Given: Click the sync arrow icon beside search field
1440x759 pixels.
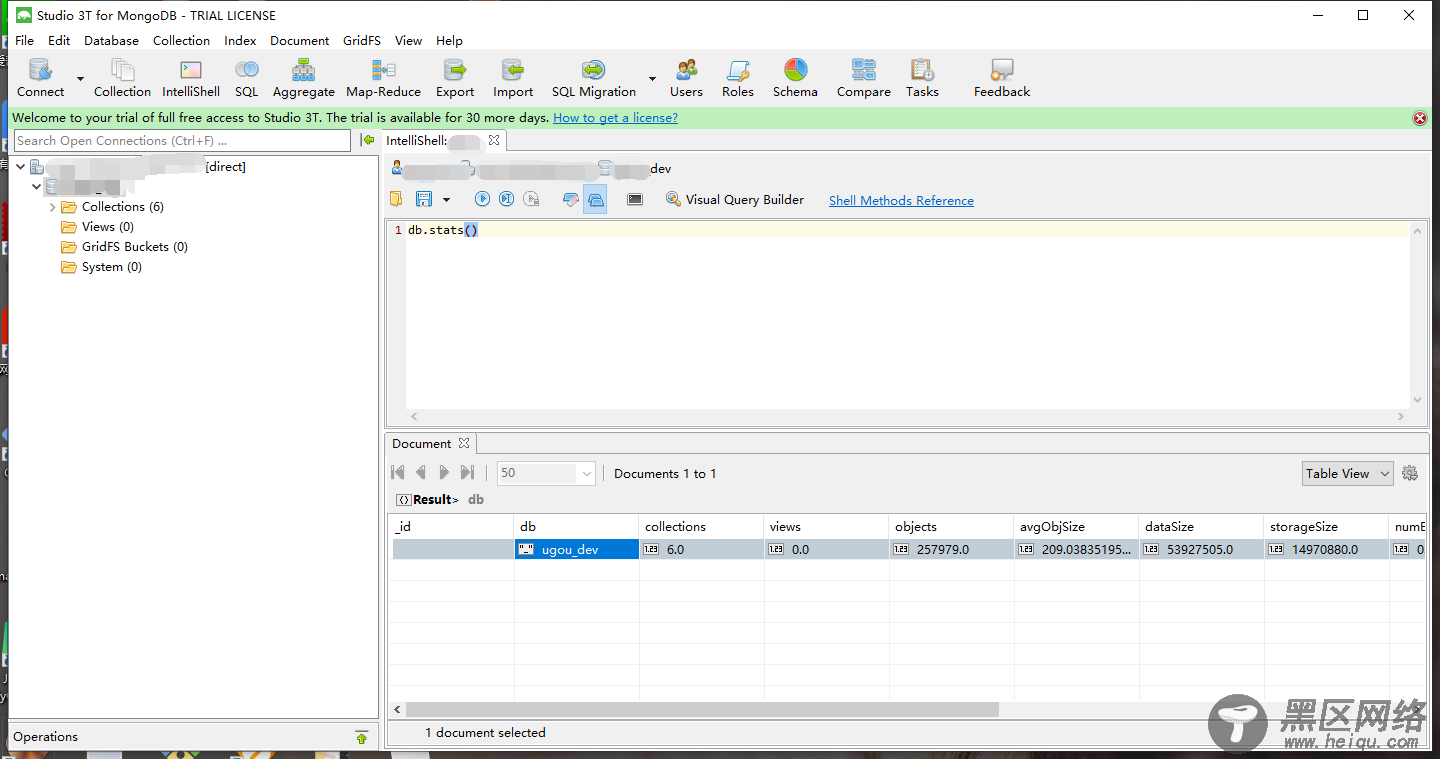Looking at the screenshot, I should tap(368, 140).
